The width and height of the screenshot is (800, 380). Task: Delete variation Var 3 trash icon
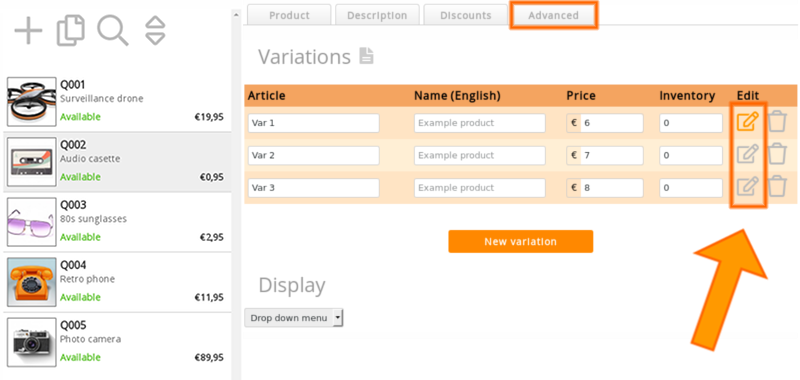[x=777, y=187]
